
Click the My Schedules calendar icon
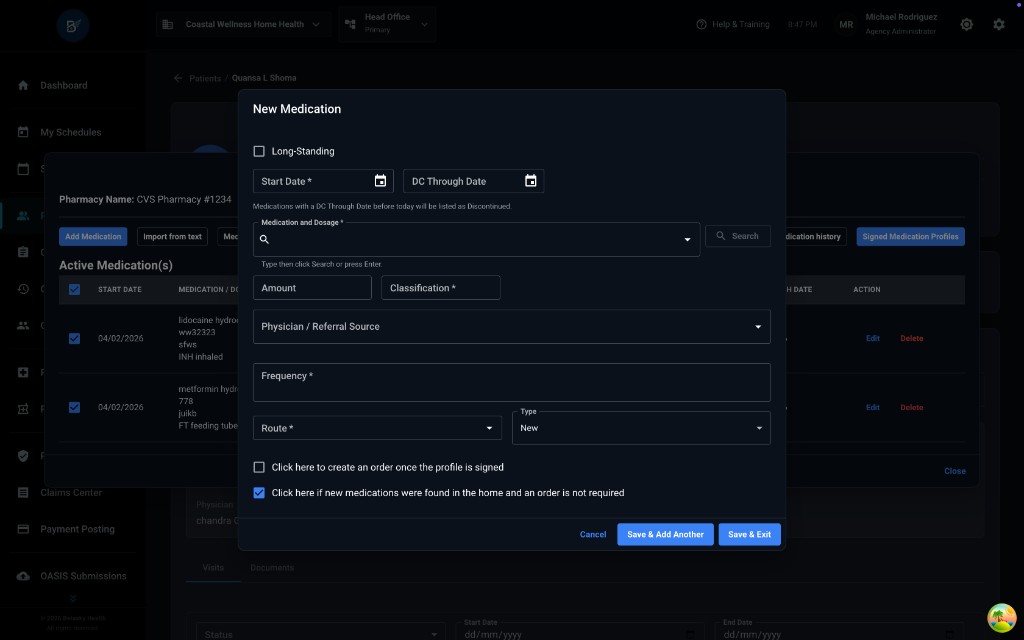point(23,132)
